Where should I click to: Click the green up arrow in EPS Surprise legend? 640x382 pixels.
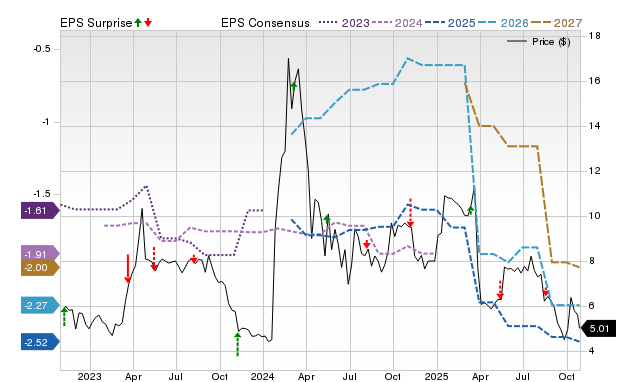coord(138,23)
